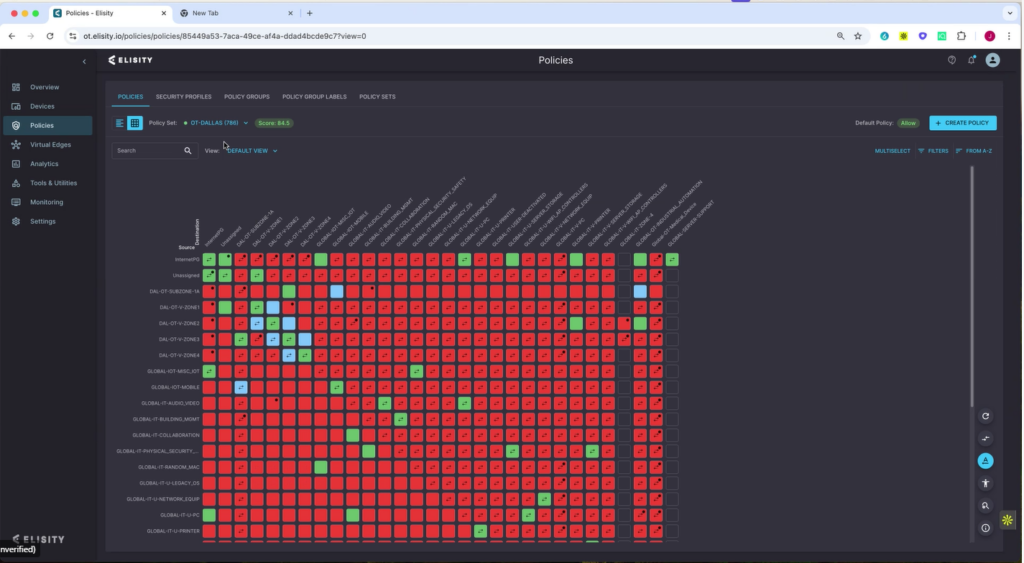1024x563 pixels.
Task: Click the GLOBAL-IT-COLLABORATION source row label
Action: [166, 435]
